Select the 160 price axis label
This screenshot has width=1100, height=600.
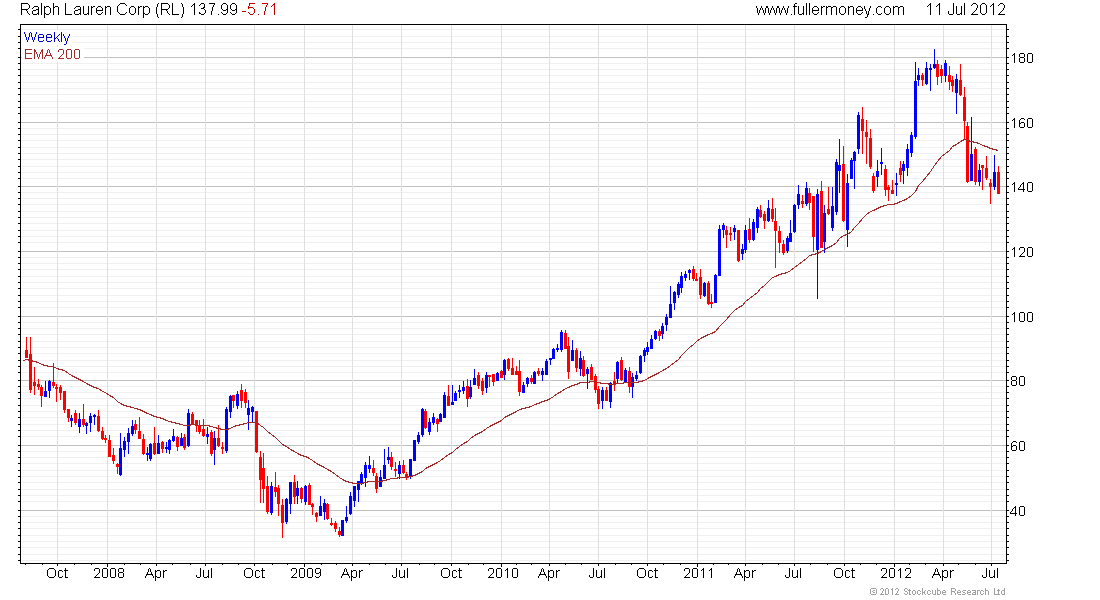(x=1023, y=124)
